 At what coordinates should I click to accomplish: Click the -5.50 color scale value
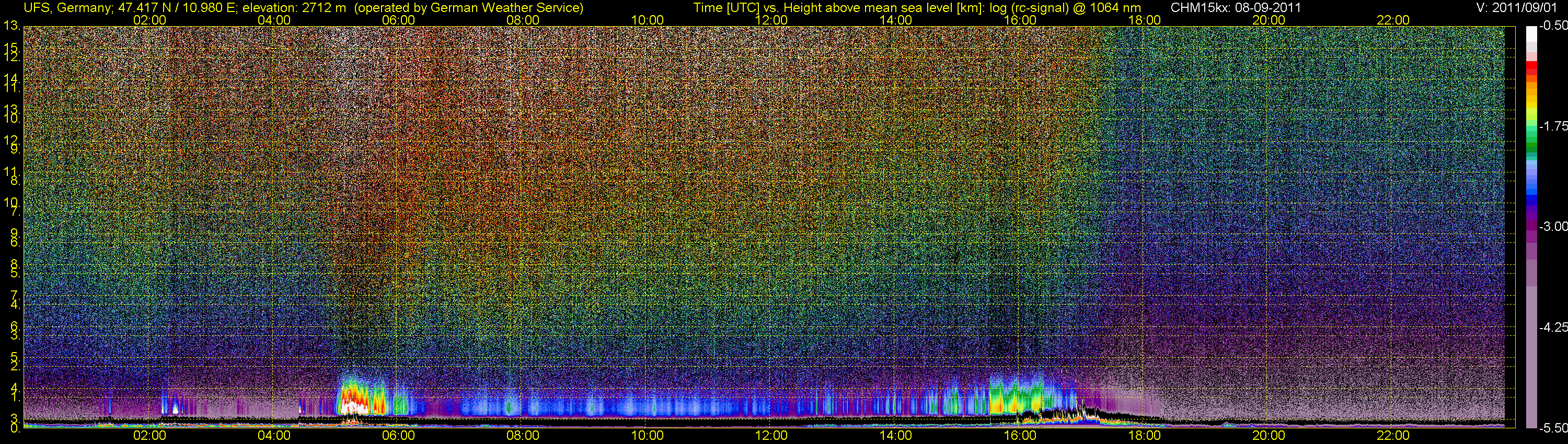(x=1553, y=428)
